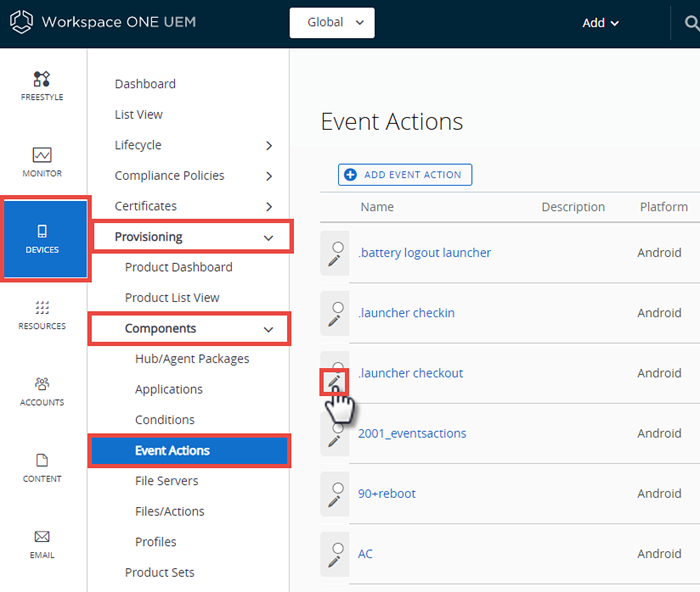700x592 pixels.
Task: Select the Devices section icon
Action: (42, 231)
